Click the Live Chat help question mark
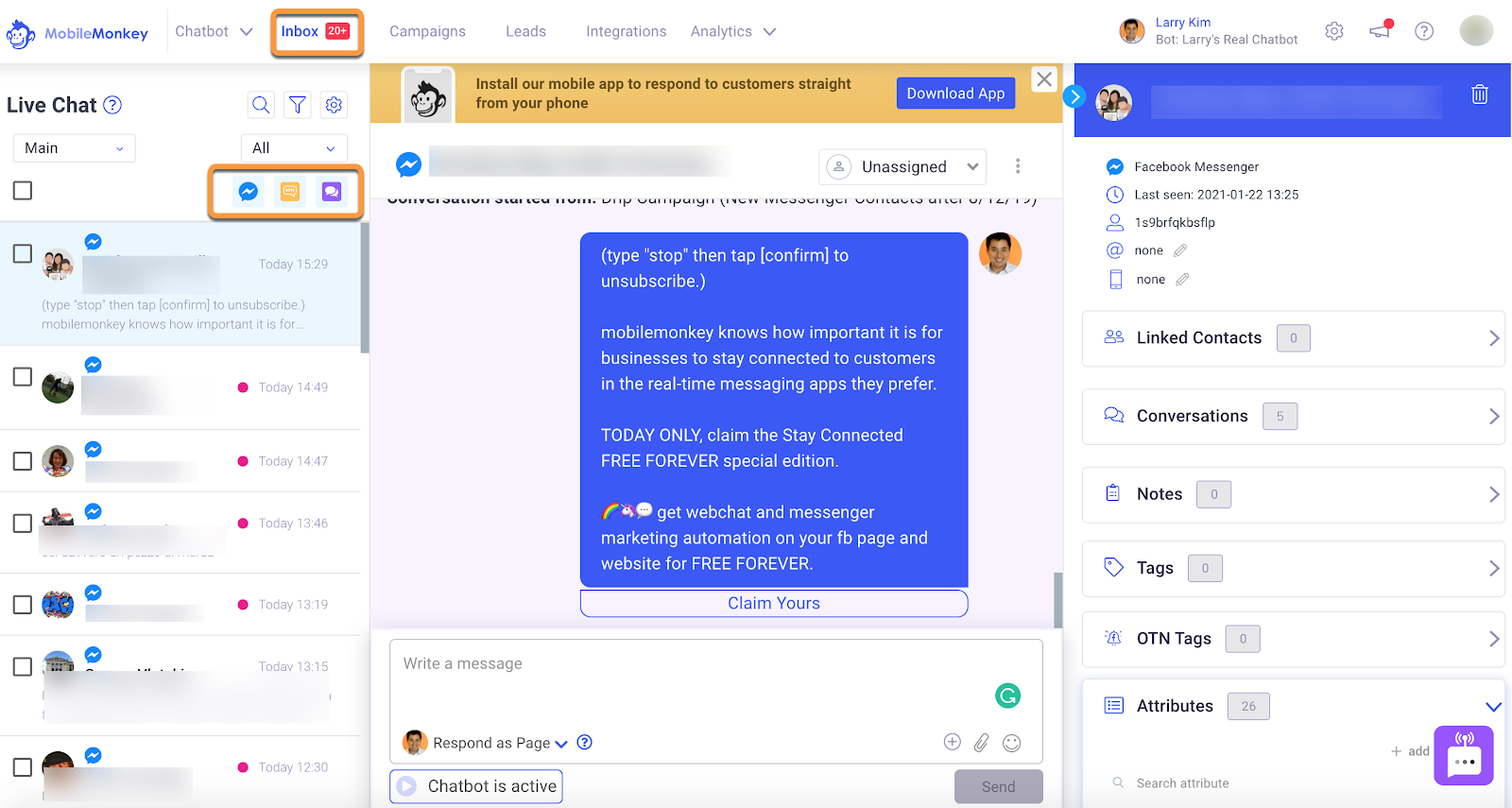1512x808 pixels. [112, 105]
